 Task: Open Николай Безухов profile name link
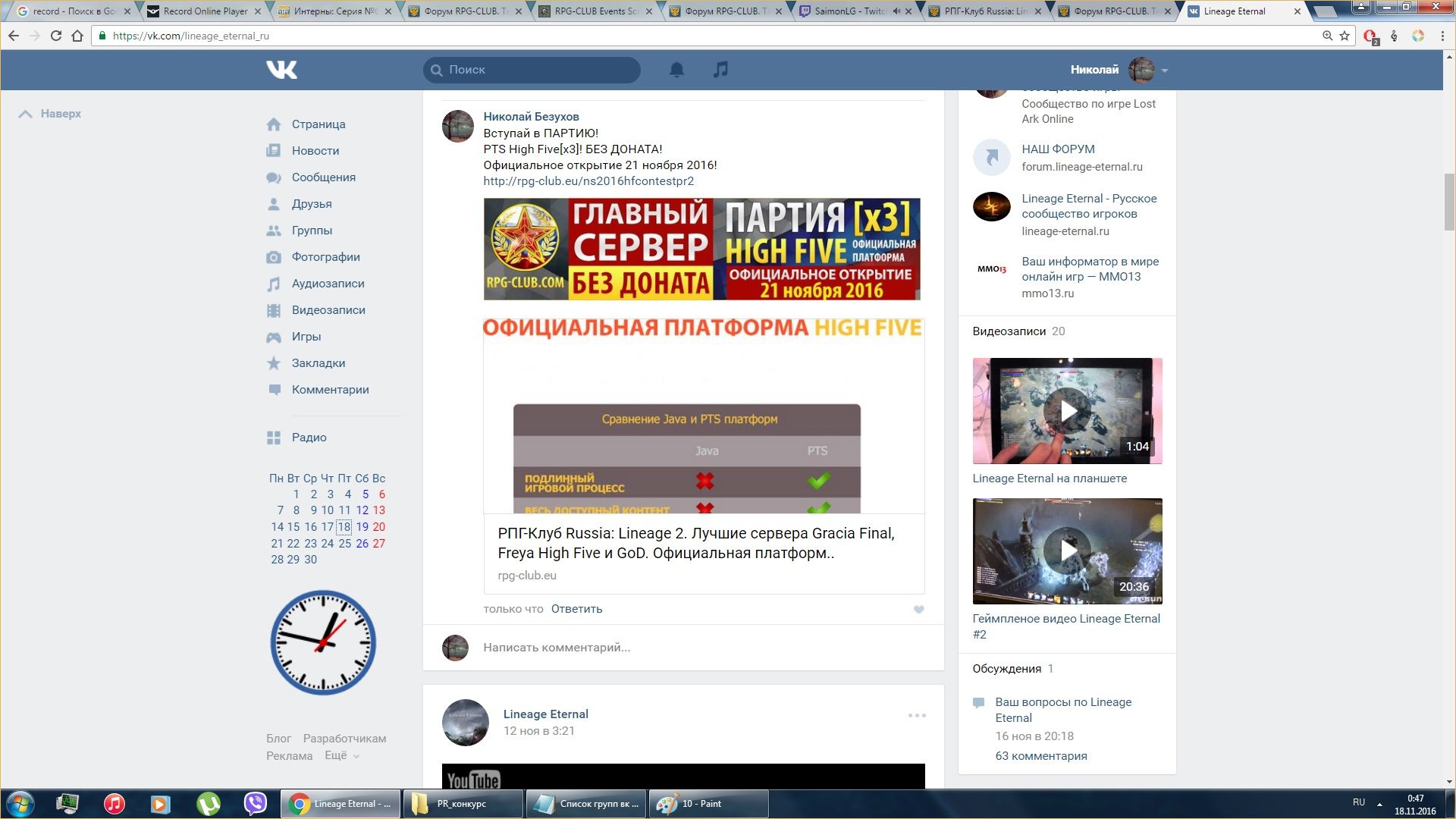coord(531,117)
